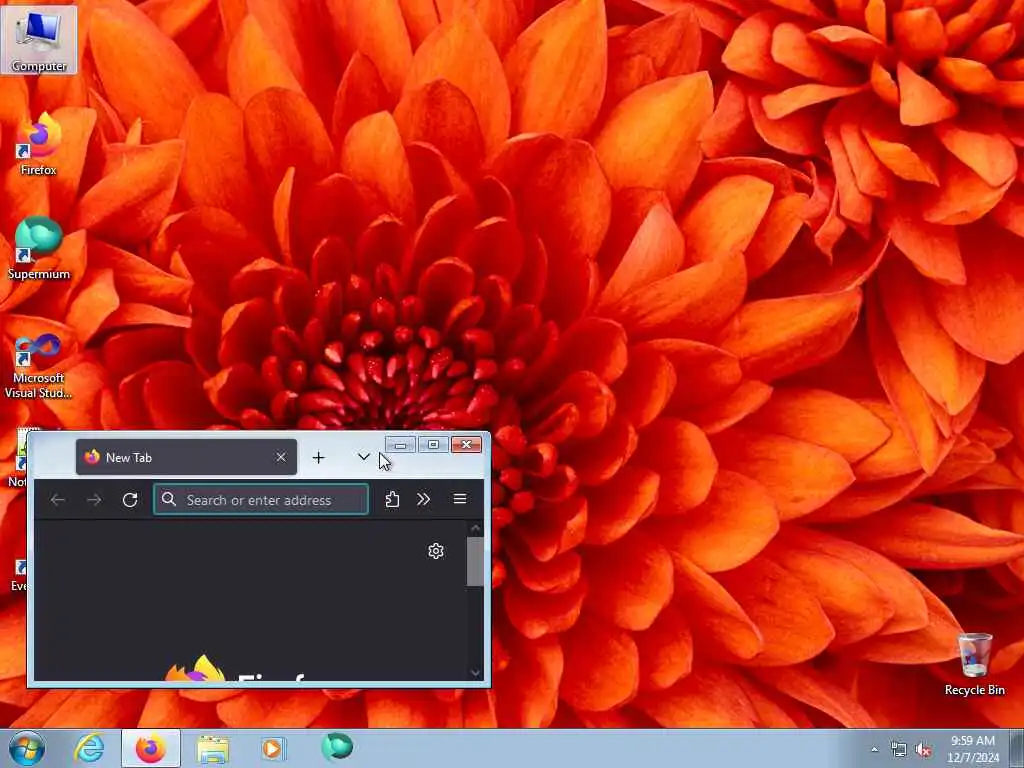The height and width of the screenshot is (768, 1024).
Task: Maximize the Firefox window
Action: (433, 445)
